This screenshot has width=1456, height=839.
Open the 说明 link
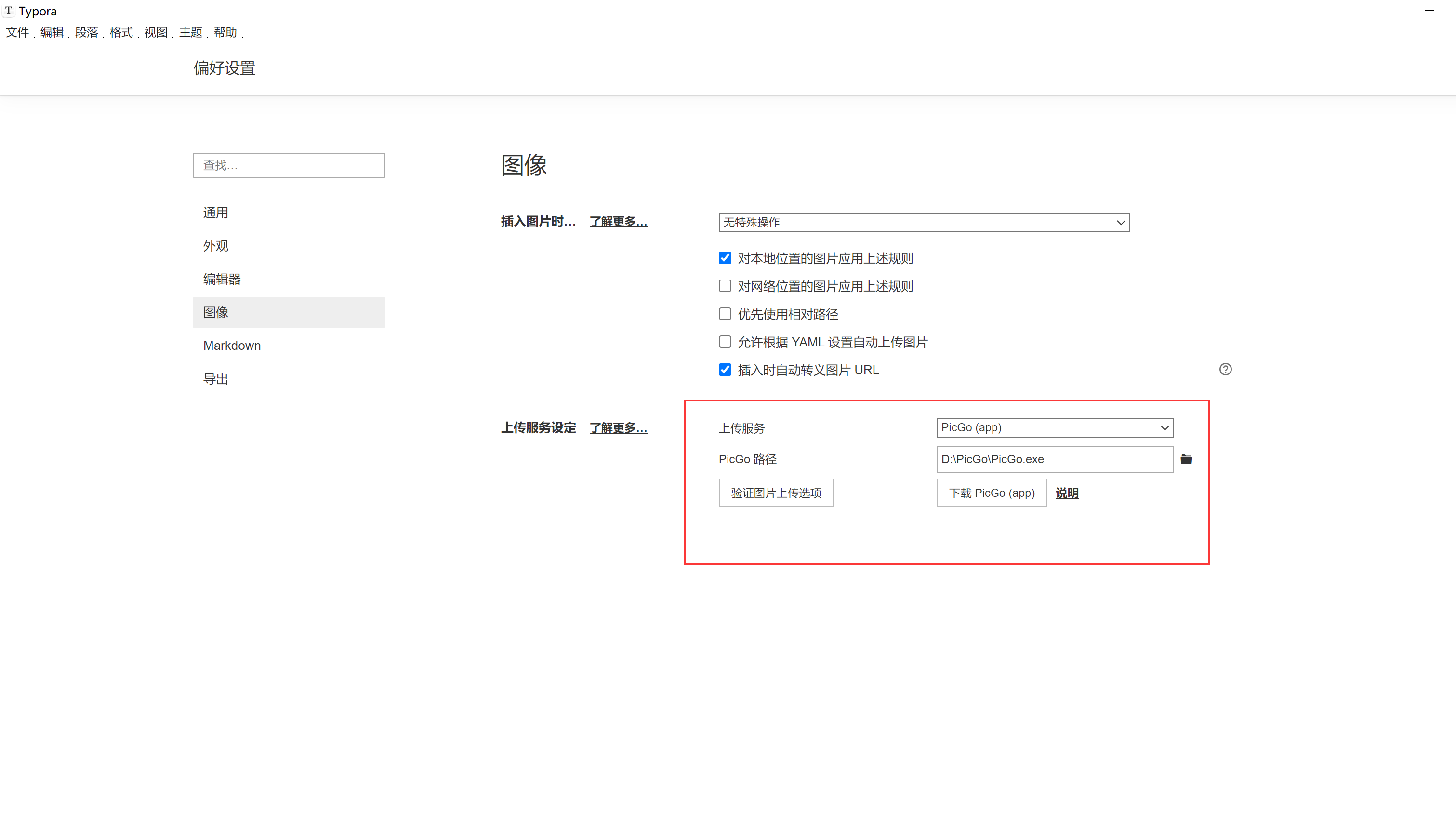point(1067,493)
